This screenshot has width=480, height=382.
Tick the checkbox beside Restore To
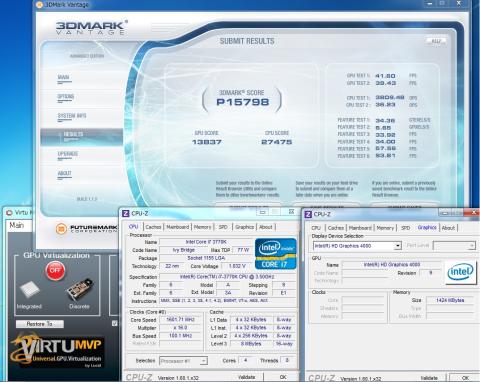click(x=115, y=323)
